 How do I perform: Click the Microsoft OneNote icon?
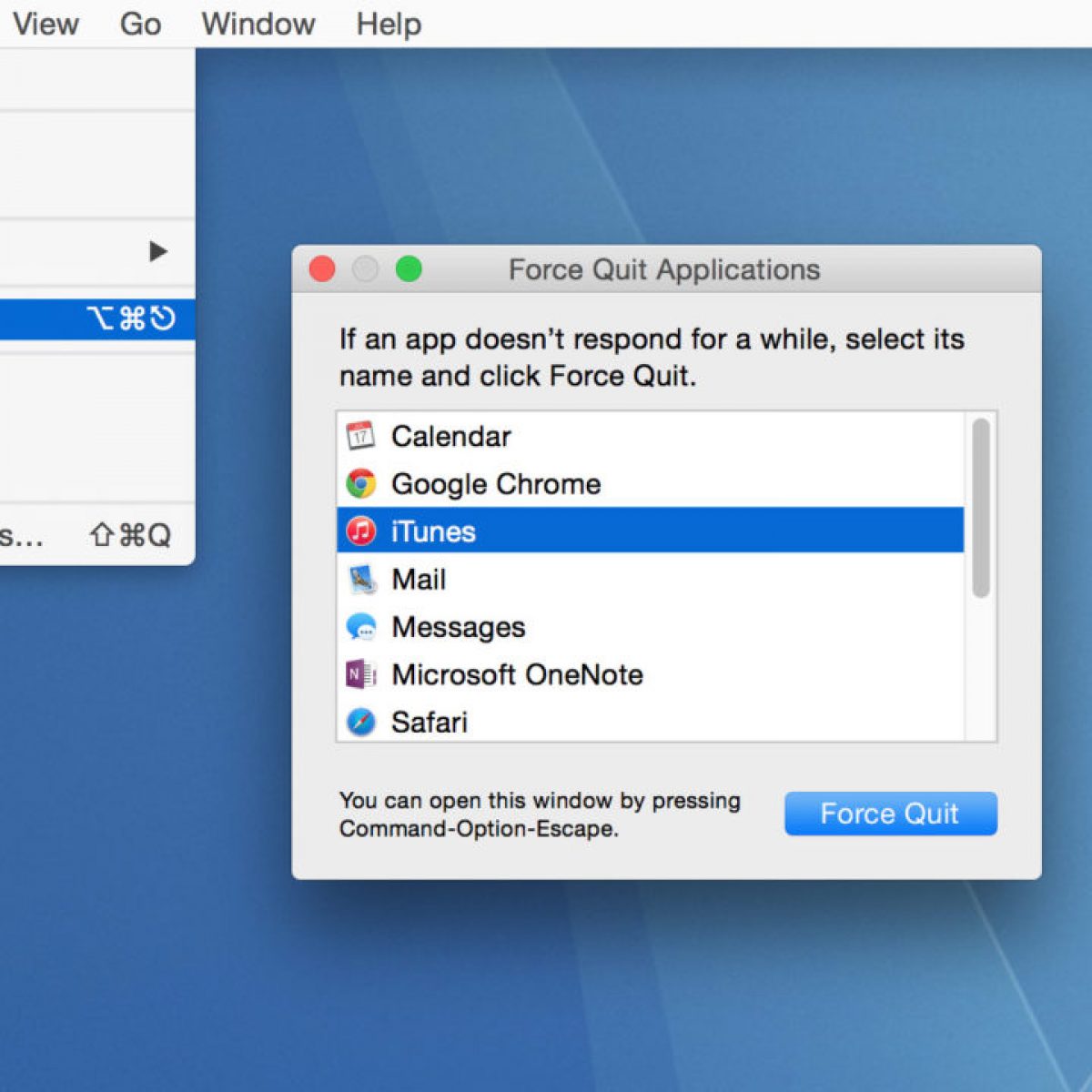(x=361, y=674)
